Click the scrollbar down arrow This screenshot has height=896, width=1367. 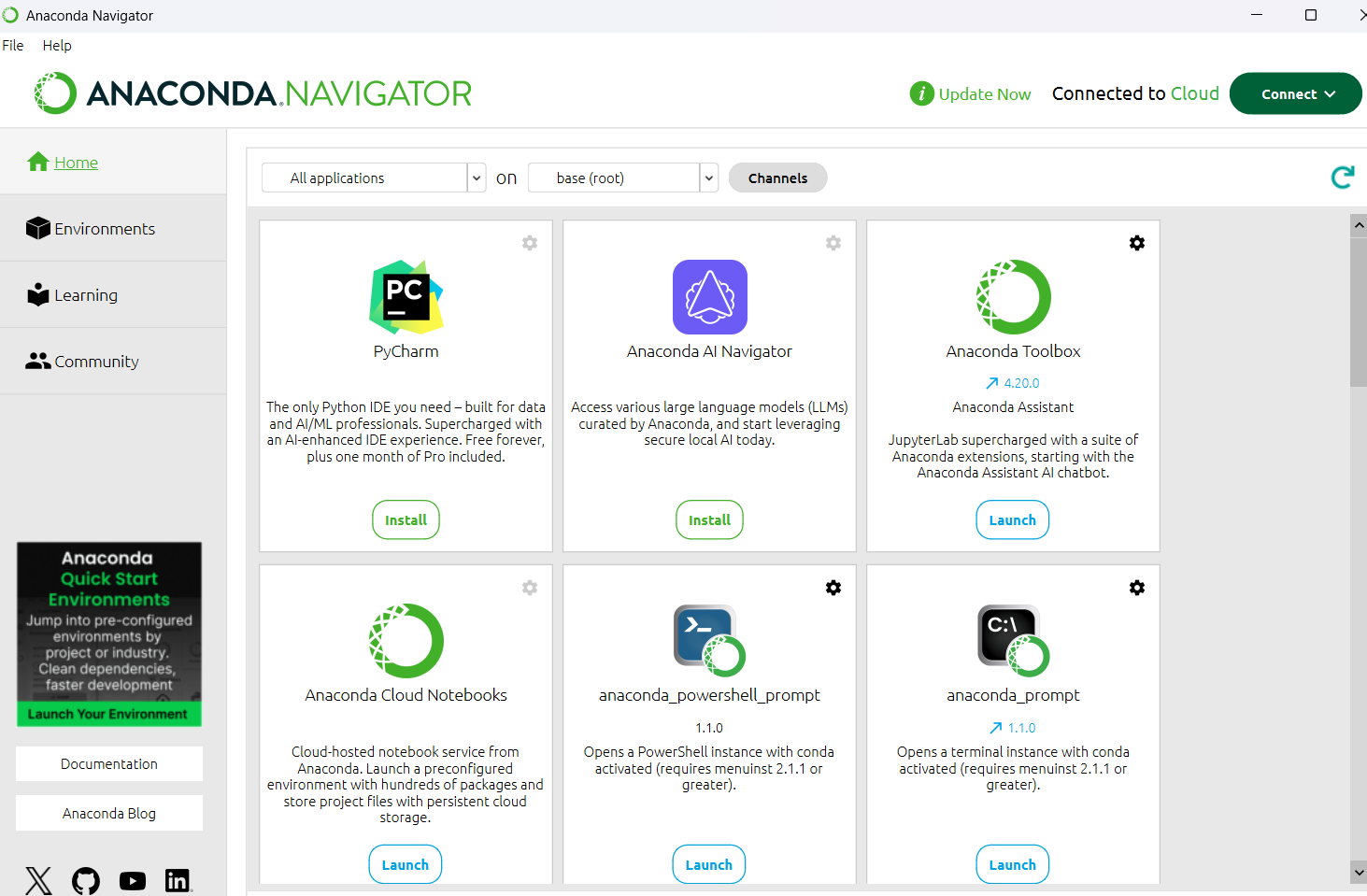(1359, 872)
